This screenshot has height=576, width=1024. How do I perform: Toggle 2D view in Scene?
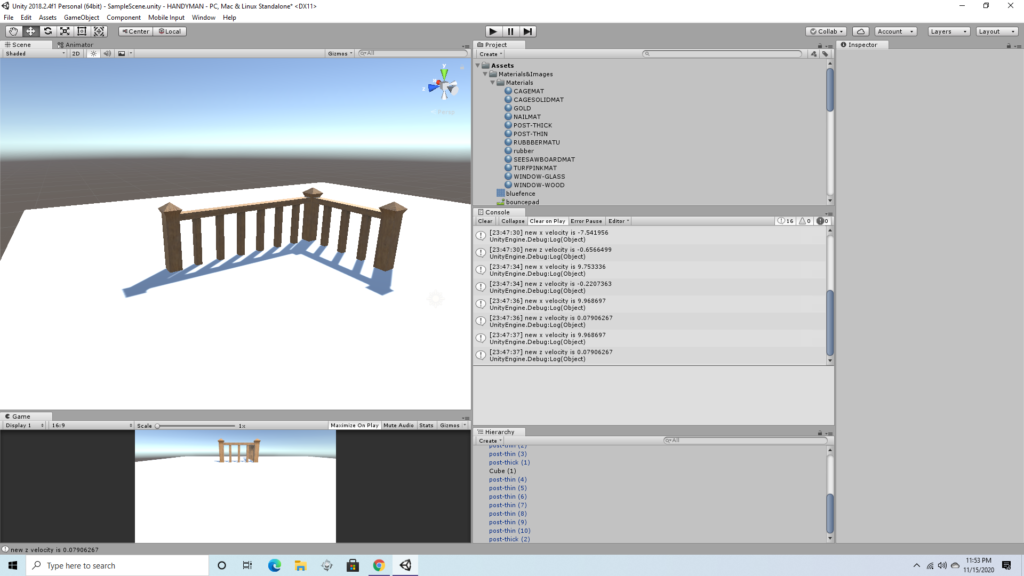[75, 53]
